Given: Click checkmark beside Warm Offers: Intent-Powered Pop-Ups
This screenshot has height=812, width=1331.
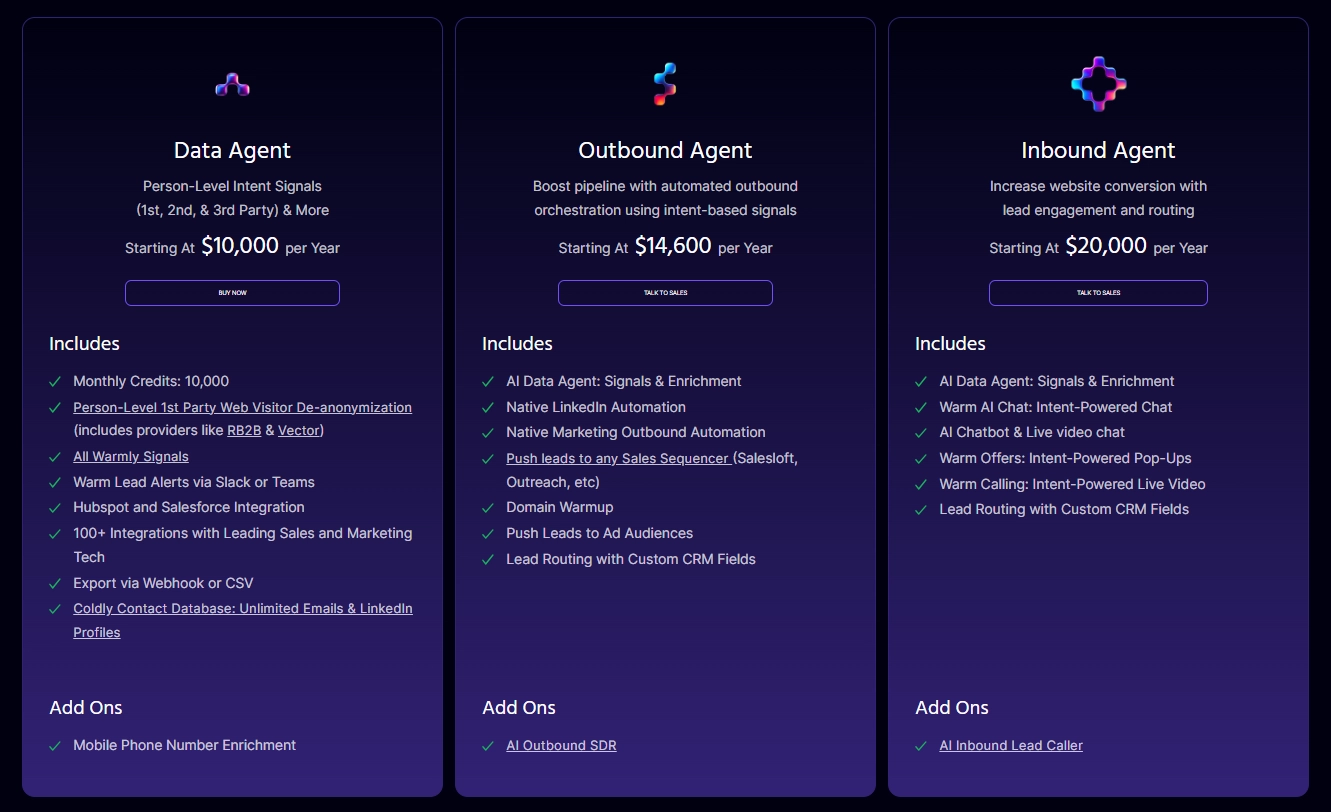Looking at the screenshot, I should coord(921,458).
